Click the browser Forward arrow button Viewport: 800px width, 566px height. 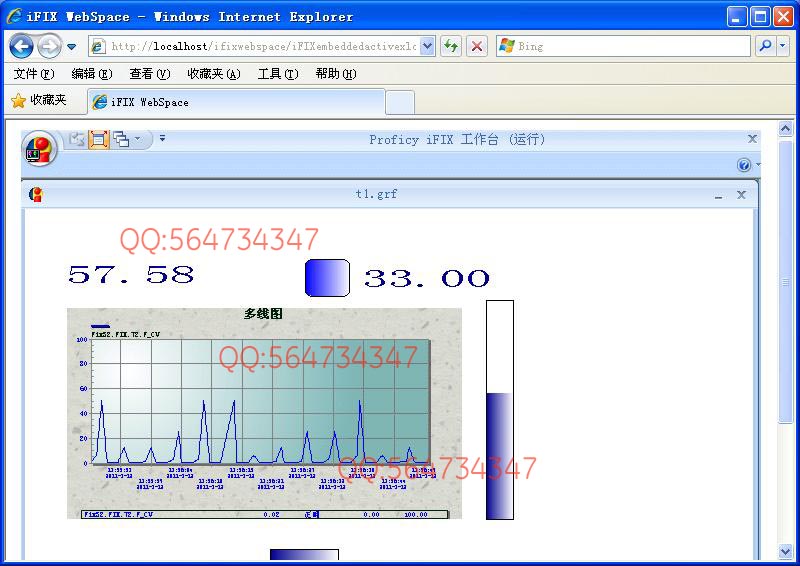click(49, 46)
